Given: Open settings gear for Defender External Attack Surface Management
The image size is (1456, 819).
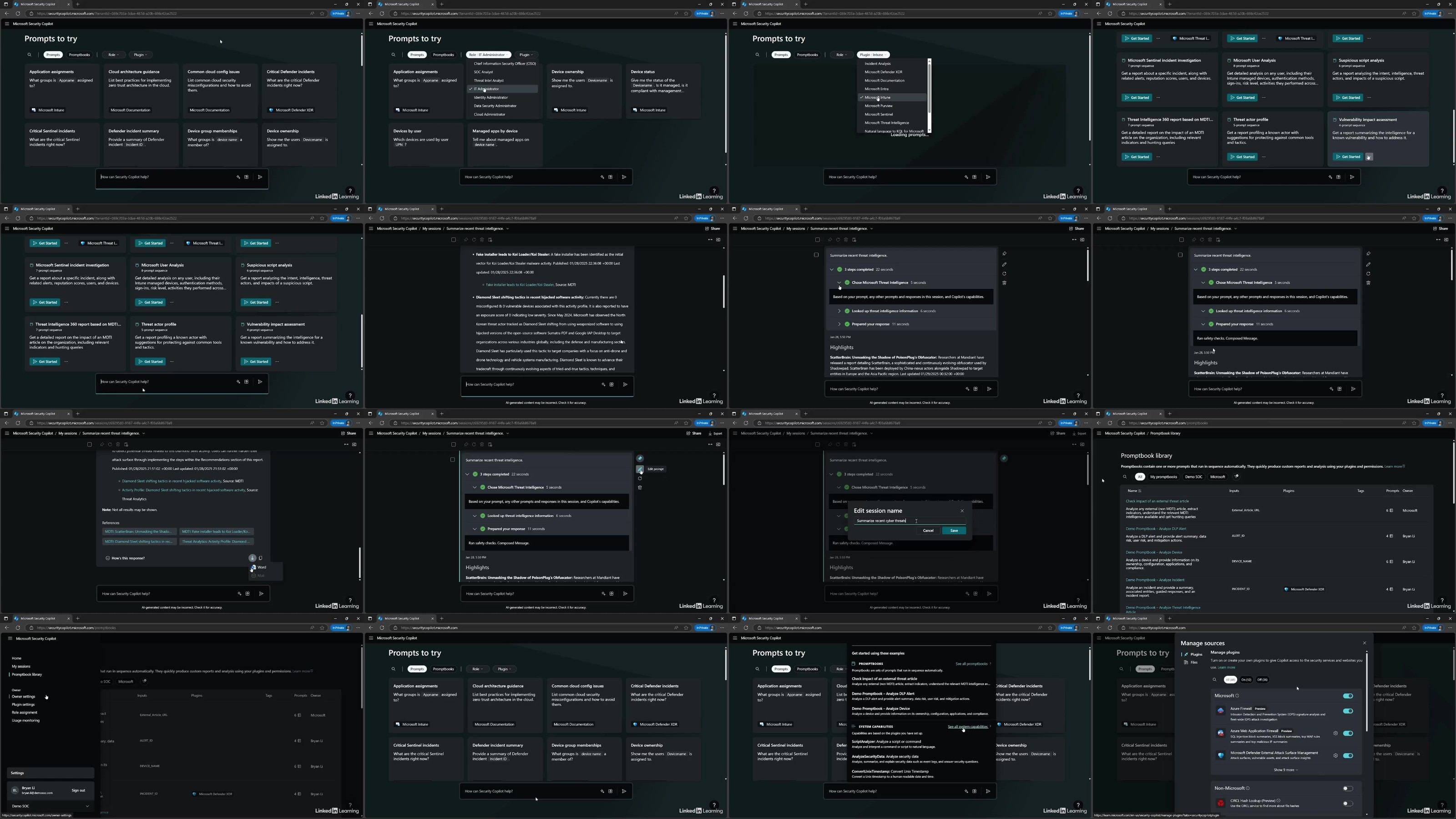Looking at the screenshot, I should [1335, 755].
